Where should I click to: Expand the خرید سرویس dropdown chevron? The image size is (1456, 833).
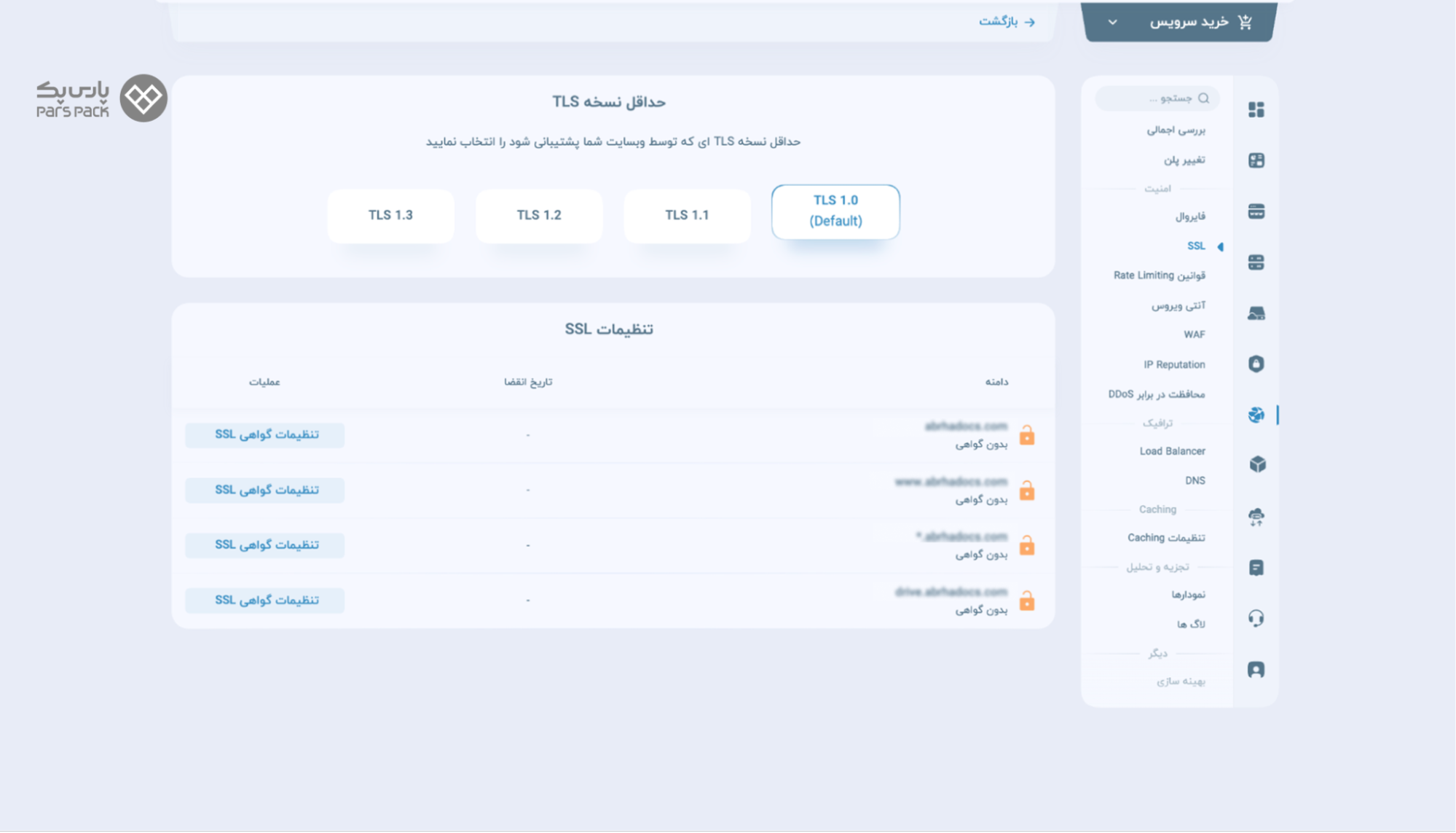click(x=1112, y=22)
